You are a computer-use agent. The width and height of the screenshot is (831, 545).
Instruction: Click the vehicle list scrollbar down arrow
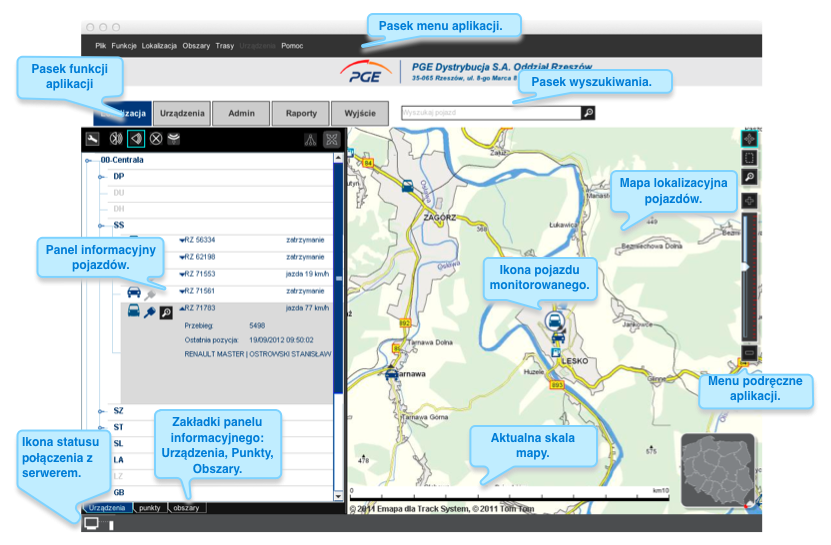point(338,497)
